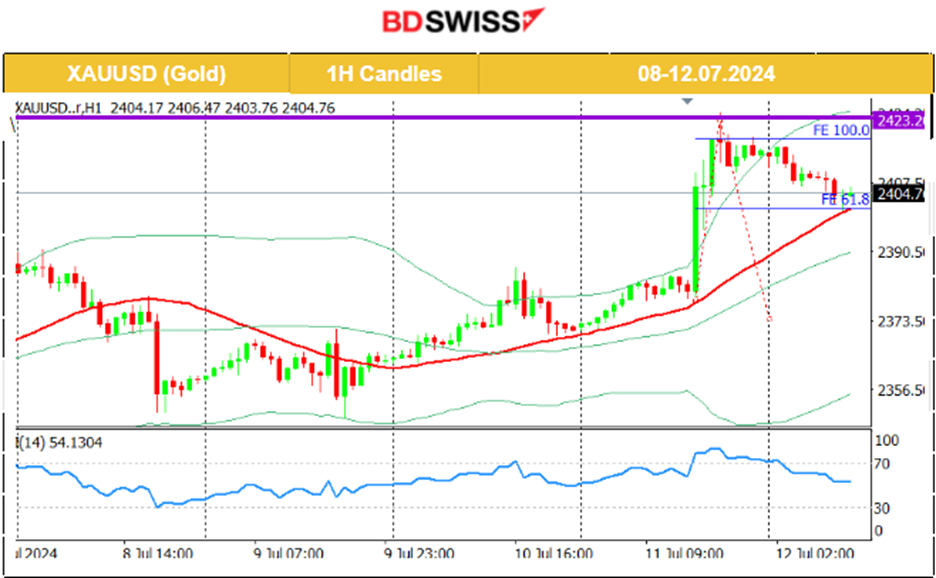Click the current price 2404.7 tag
The width and height of the screenshot is (936, 578).
(898, 193)
